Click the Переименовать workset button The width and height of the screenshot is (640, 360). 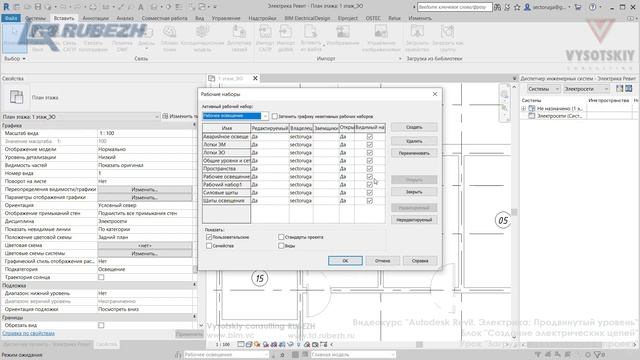414,153
